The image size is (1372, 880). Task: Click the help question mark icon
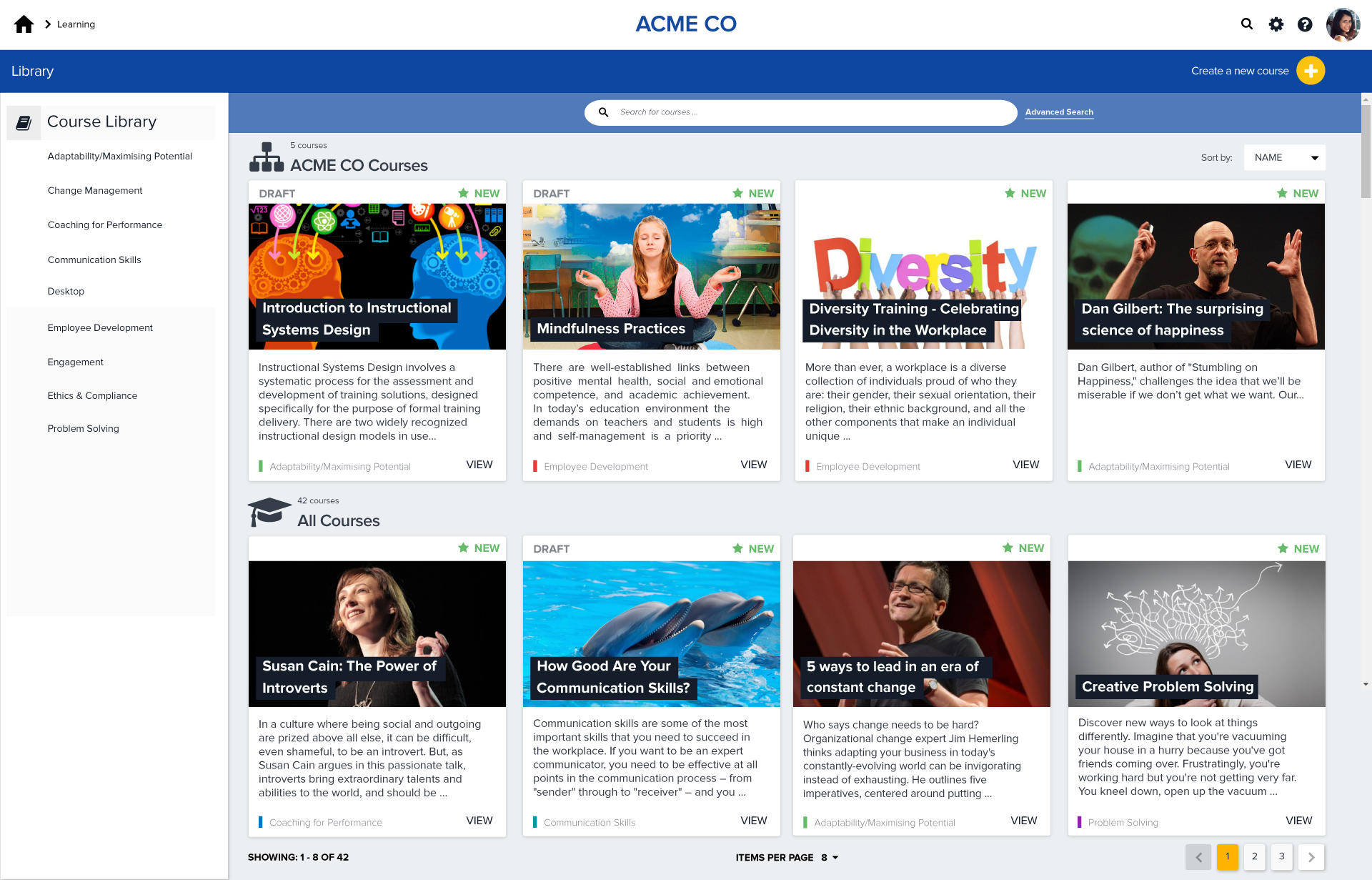[x=1305, y=24]
